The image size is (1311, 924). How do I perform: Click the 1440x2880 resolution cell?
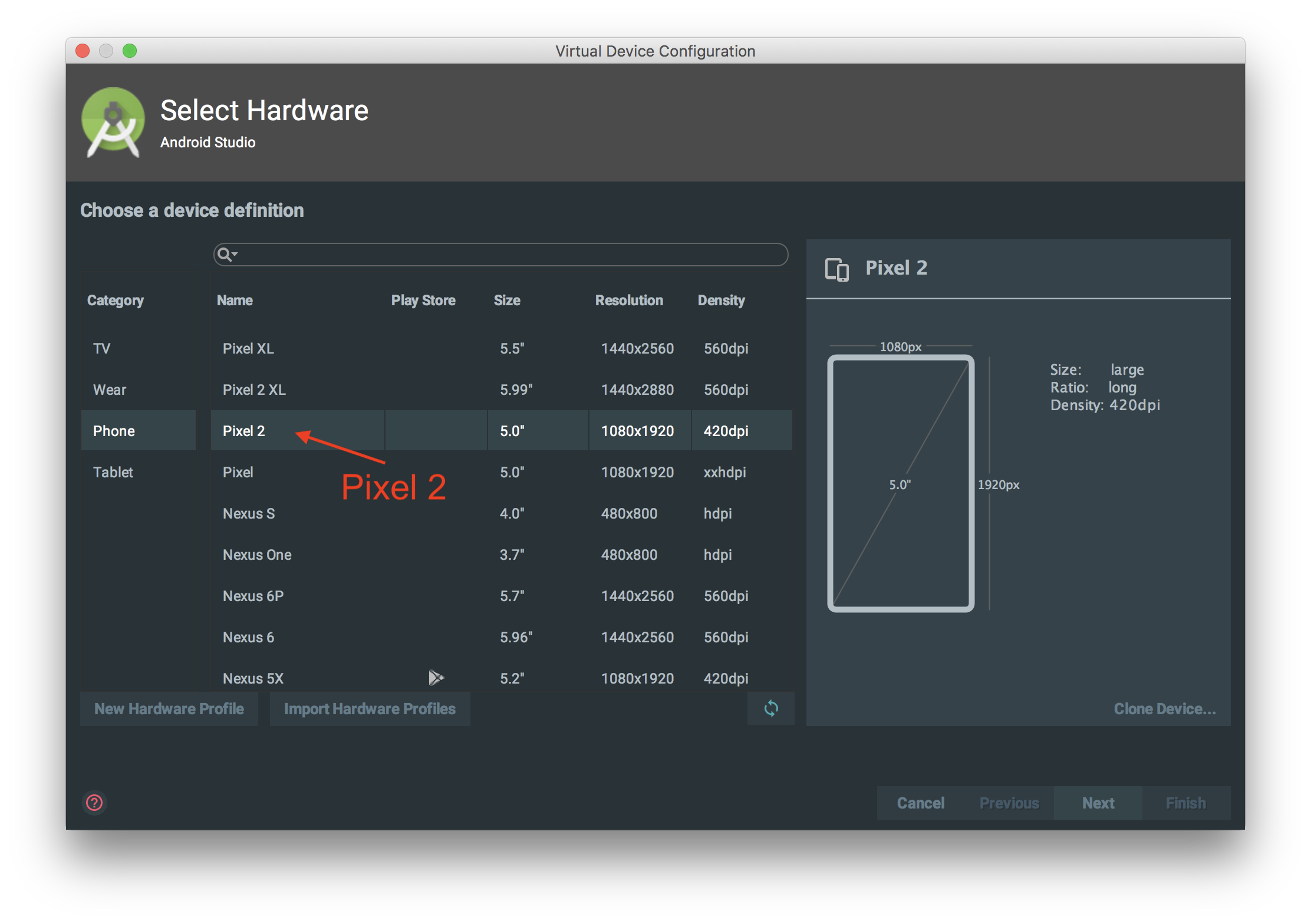[x=637, y=390]
